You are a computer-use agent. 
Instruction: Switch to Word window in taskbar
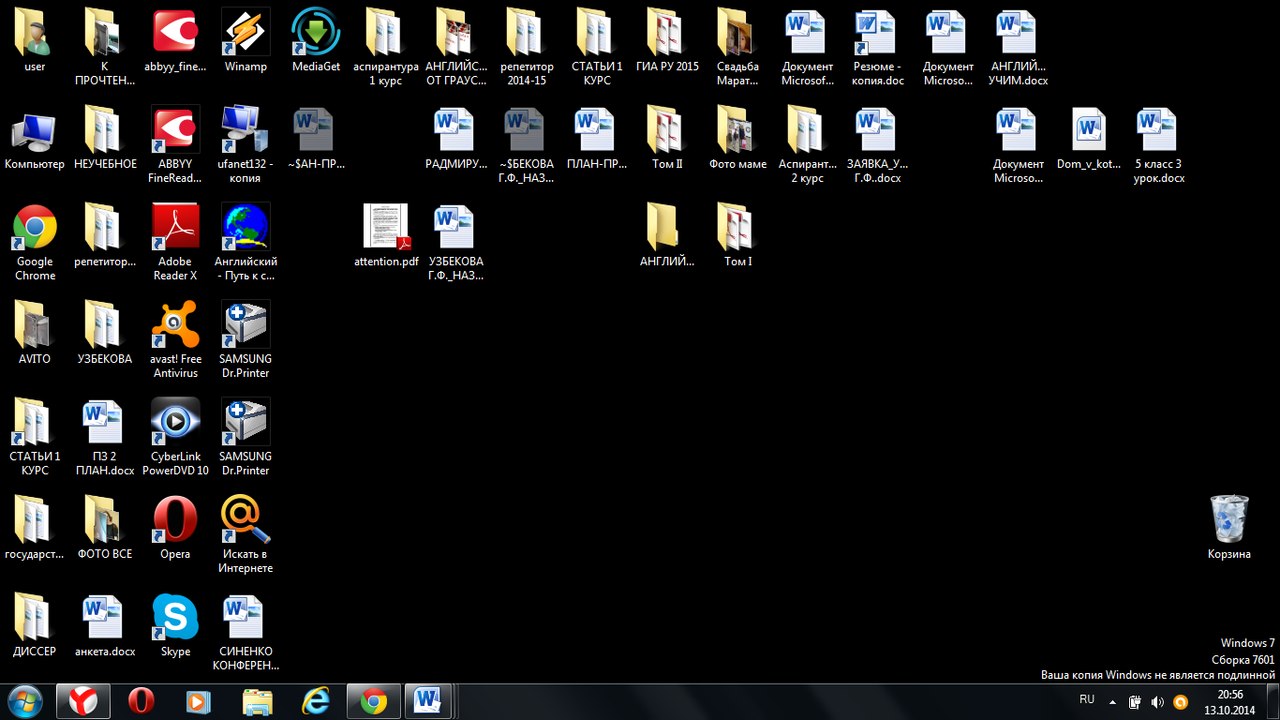[x=428, y=701]
